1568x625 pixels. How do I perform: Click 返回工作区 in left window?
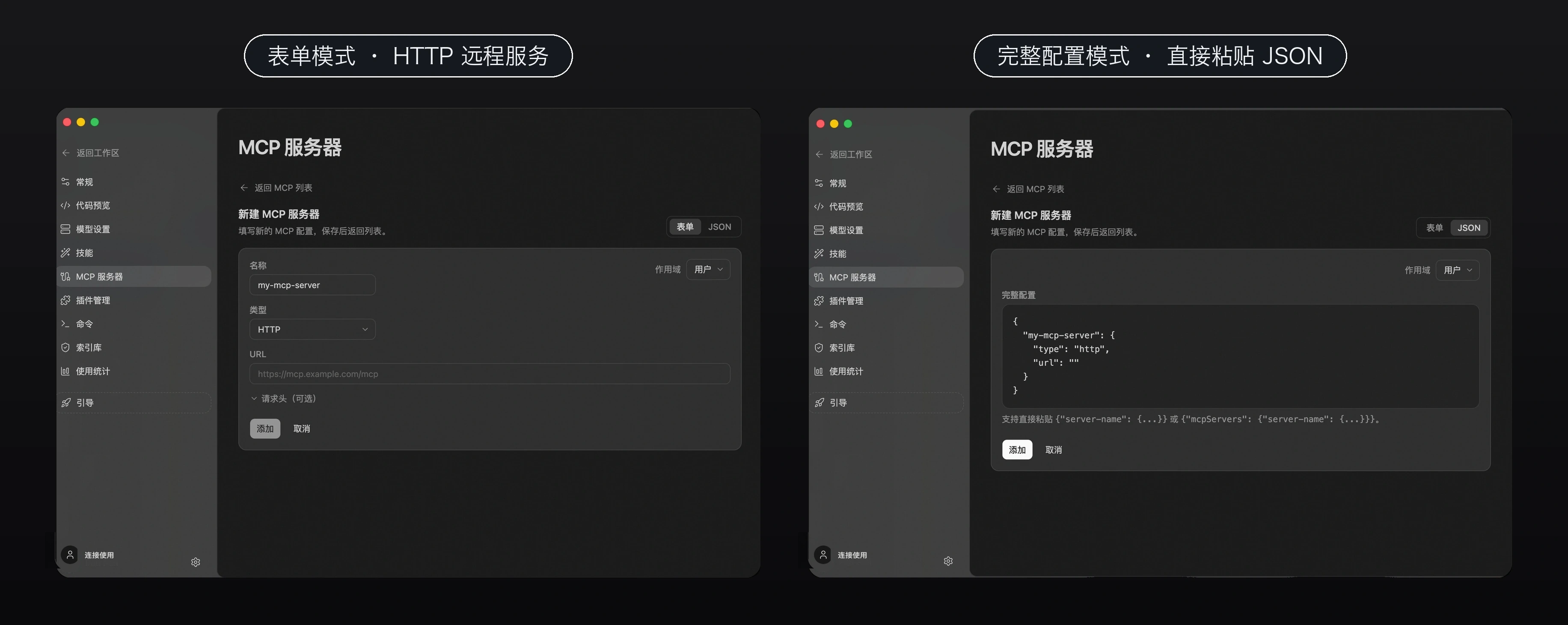(91, 153)
